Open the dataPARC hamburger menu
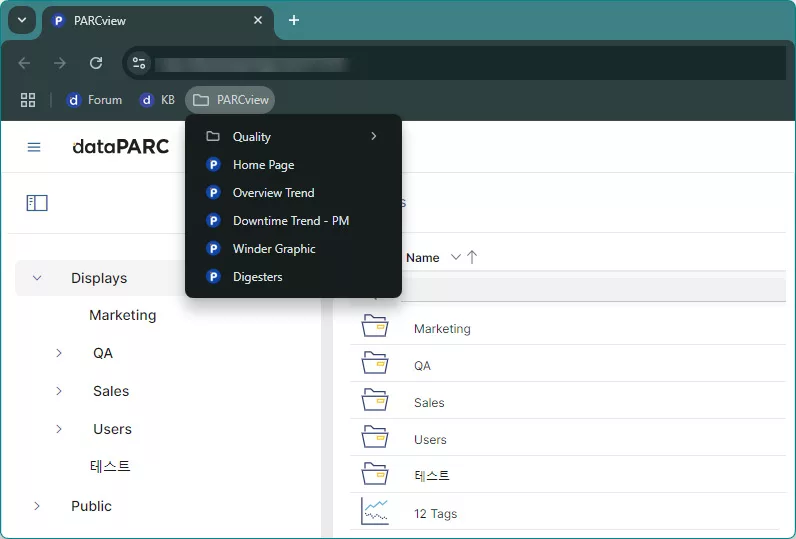The height and width of the screenshot is (539, 796). pyautogui.click(x=34, y=147)
